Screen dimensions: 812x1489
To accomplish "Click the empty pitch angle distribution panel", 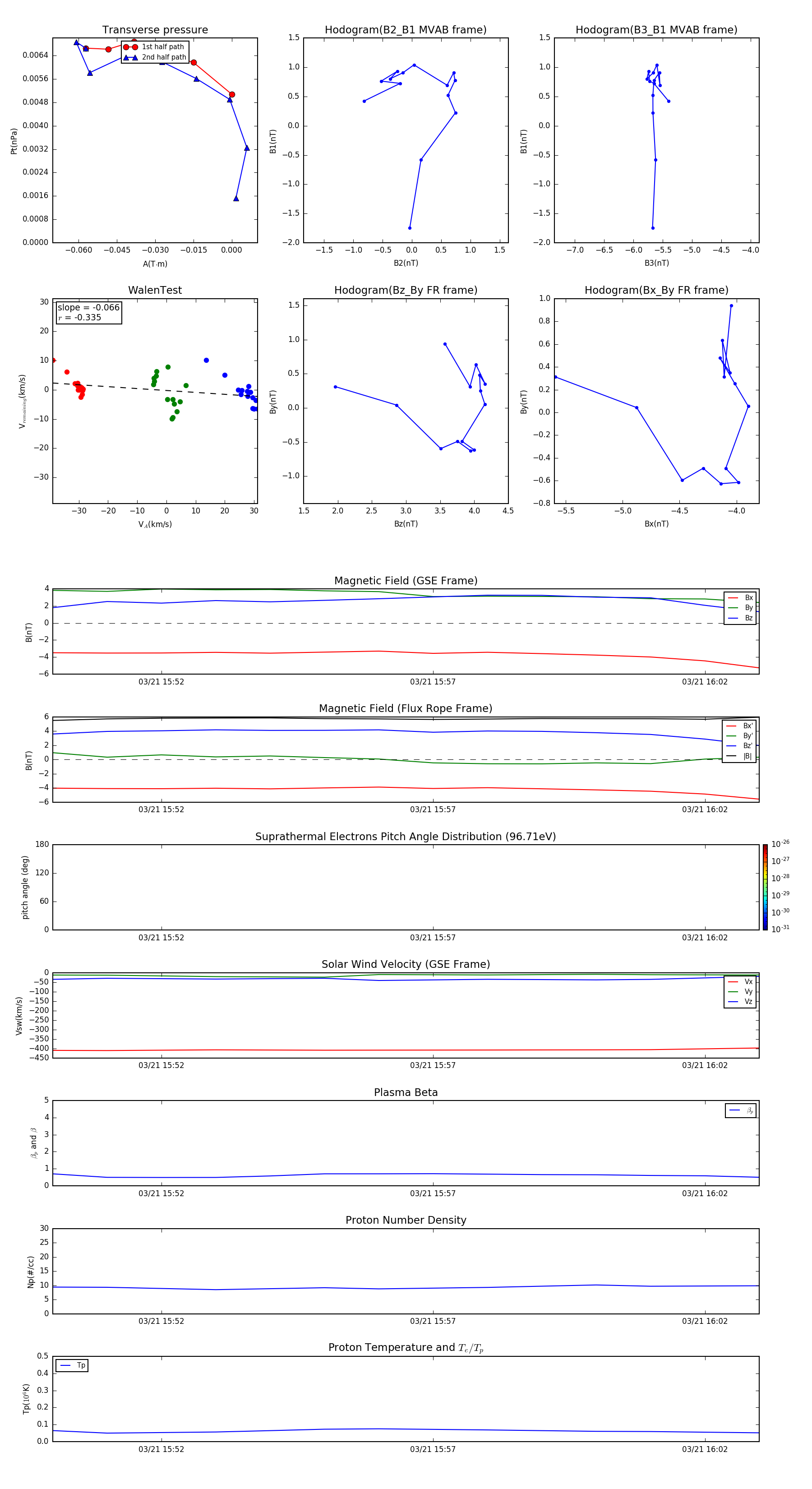I will (406, 887).
